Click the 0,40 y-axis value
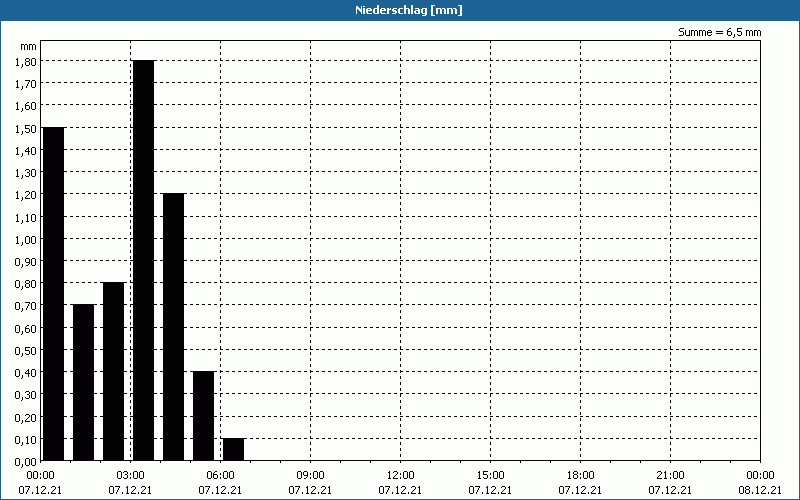Image resolution: width=800 pixels, height=500 pixels. click(26, 372)
